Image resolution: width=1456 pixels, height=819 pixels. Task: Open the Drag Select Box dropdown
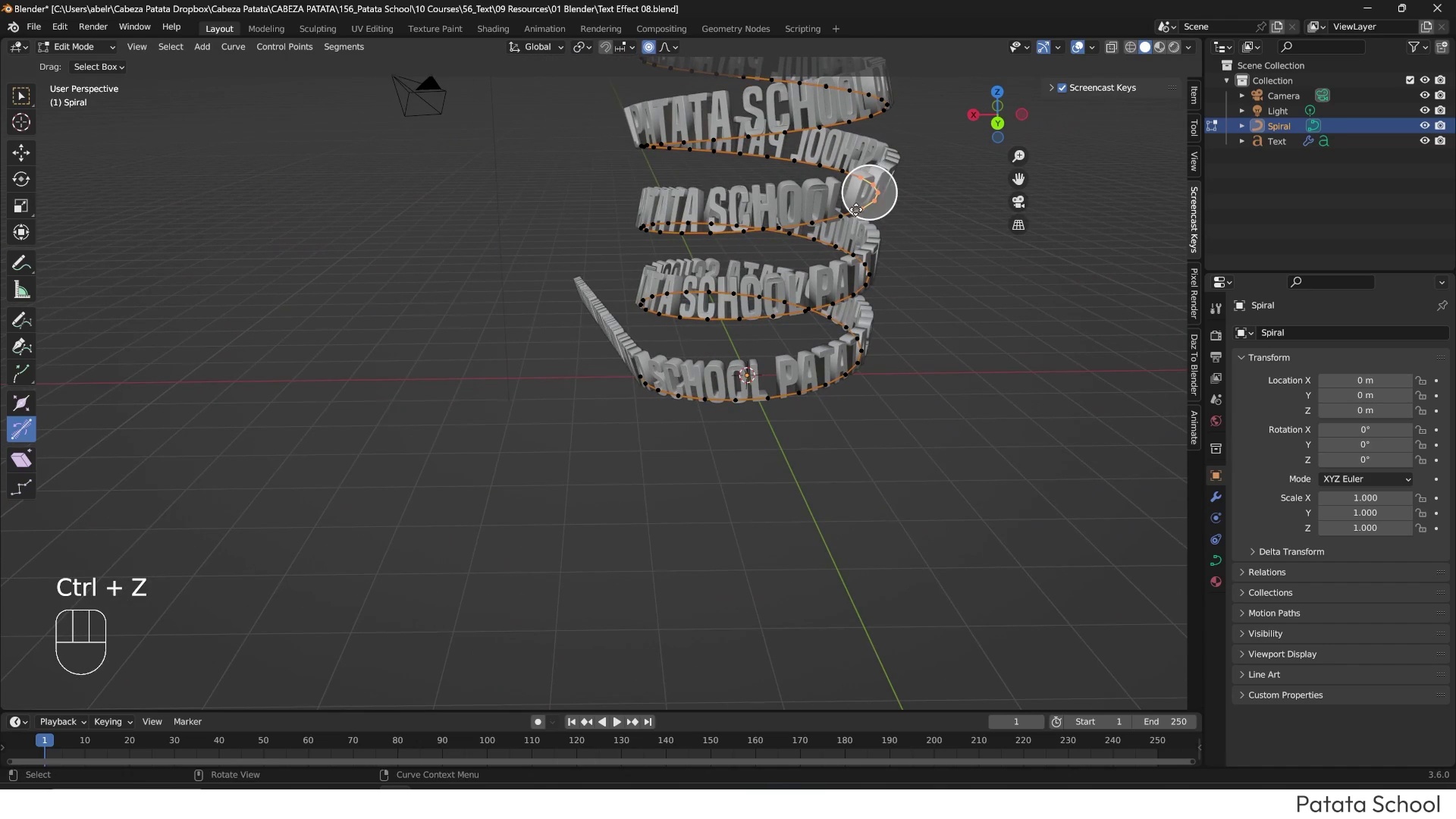[99, 67]
